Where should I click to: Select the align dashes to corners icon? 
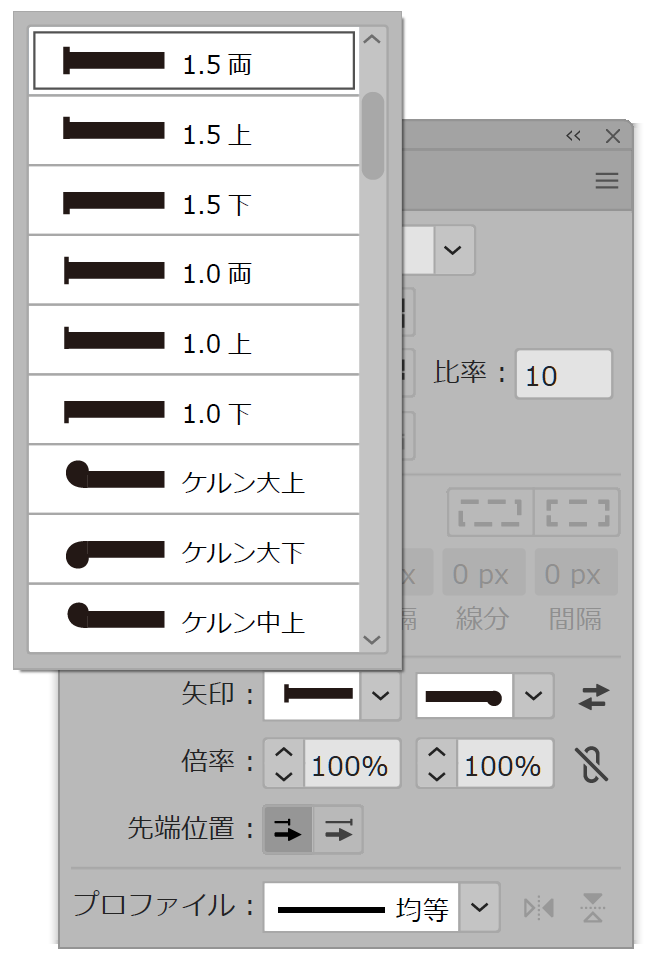tap(577, 512)
